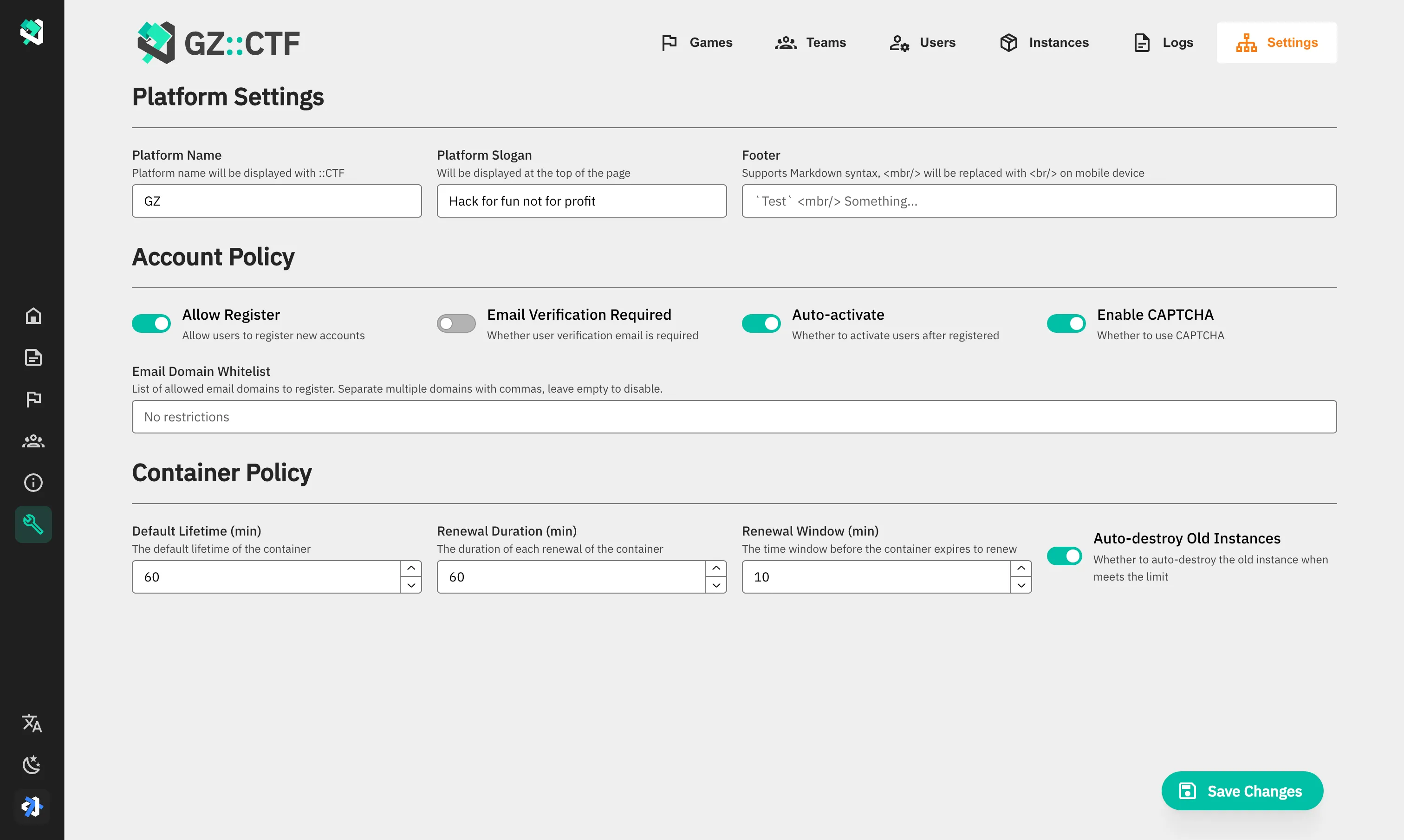Image resolution: width=1404 pixels, height=840 pixels.
Task: Toggle dark mode with the moon icon
Action: 32,764
